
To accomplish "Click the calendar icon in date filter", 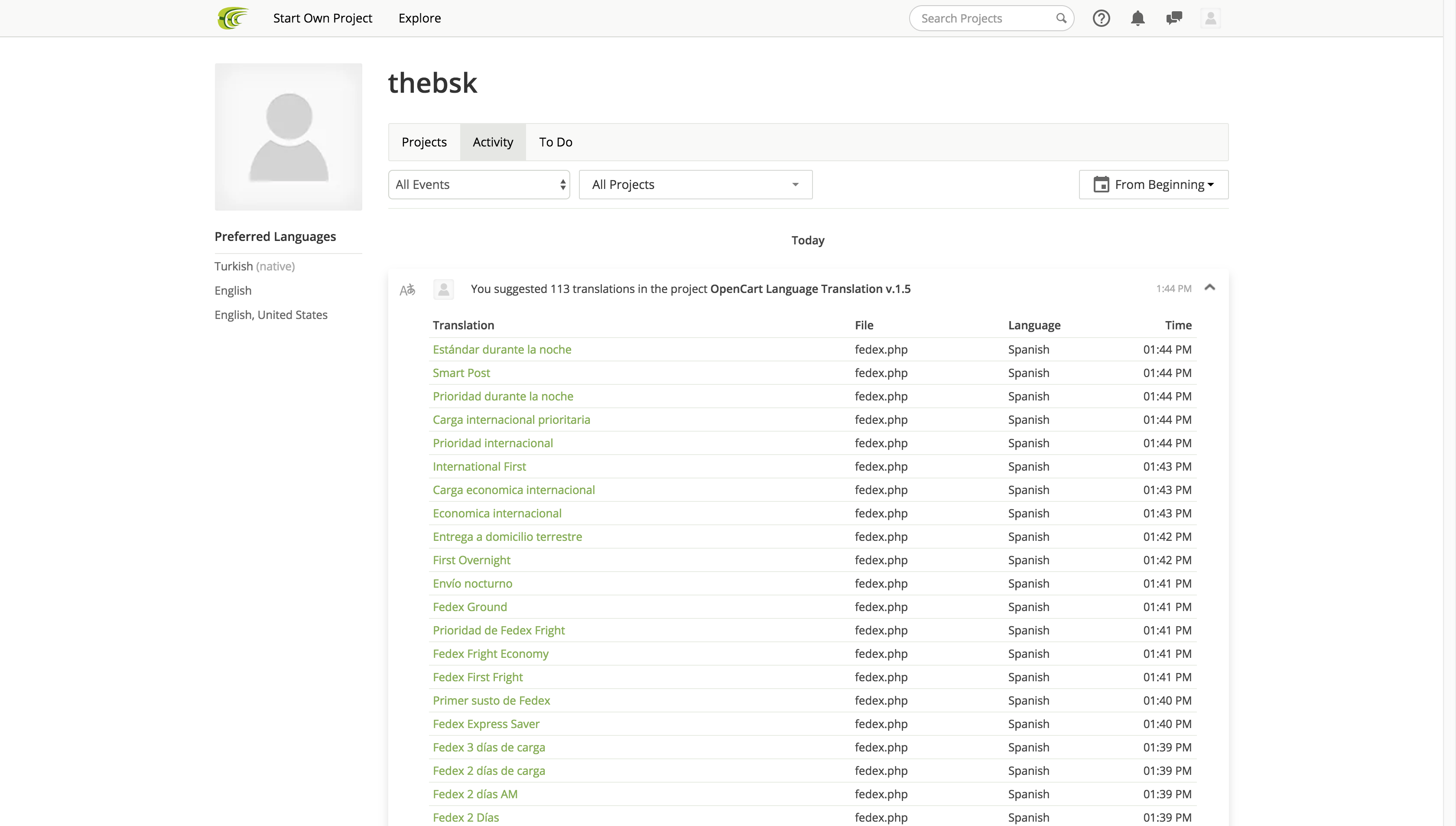I will click(x=1101, y=184).
